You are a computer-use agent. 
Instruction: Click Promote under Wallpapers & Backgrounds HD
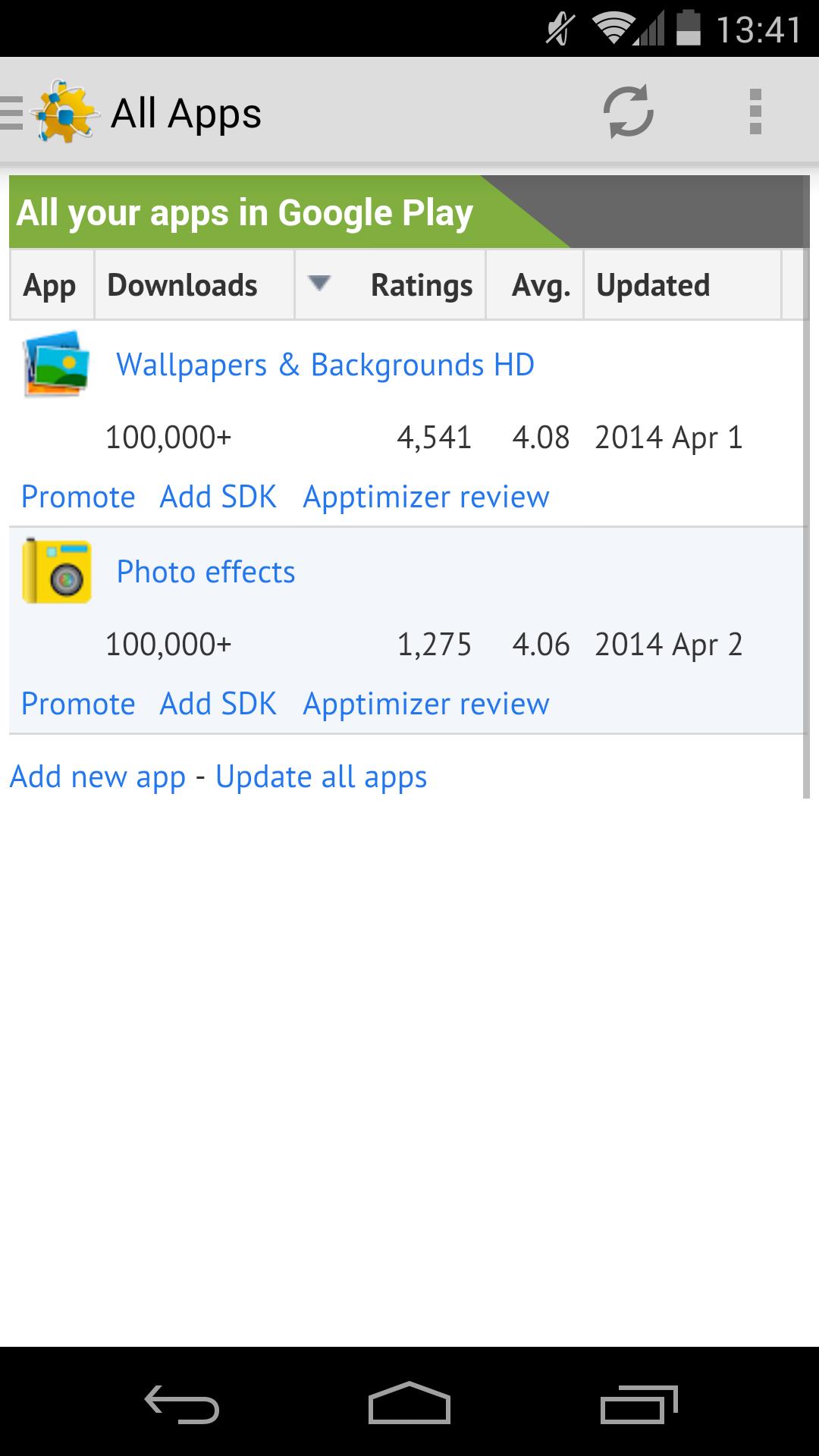pos(78,497)
